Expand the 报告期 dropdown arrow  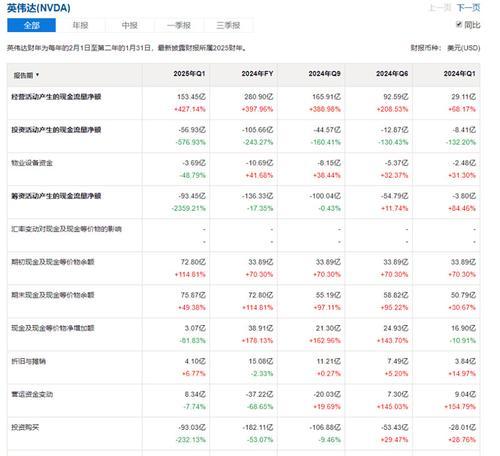(37, 75)
